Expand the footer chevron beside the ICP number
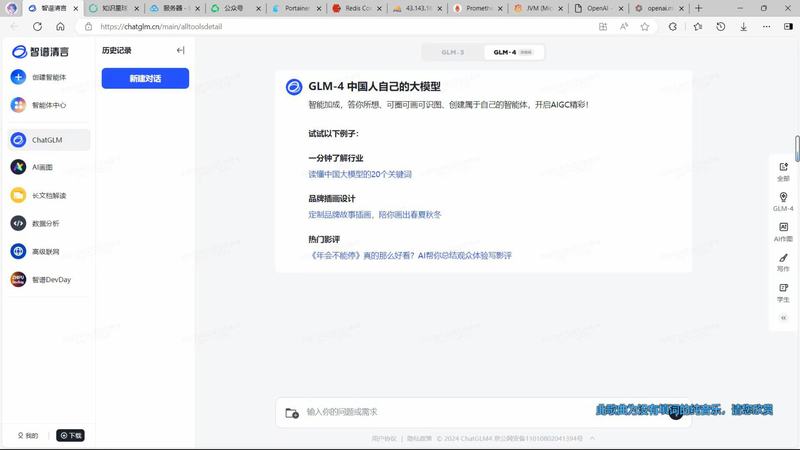Viewport: 800px width, 450px height. pos(592,438)
